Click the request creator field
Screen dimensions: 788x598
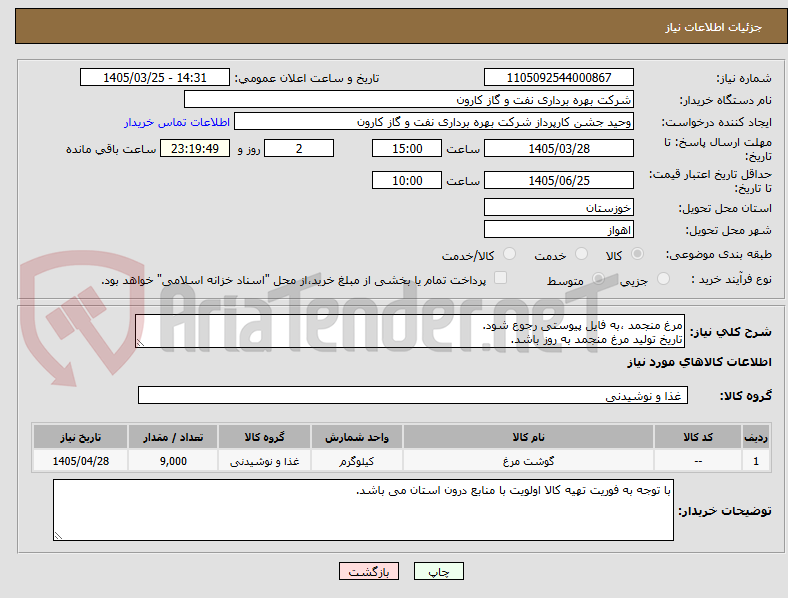[x=434, y=122]
